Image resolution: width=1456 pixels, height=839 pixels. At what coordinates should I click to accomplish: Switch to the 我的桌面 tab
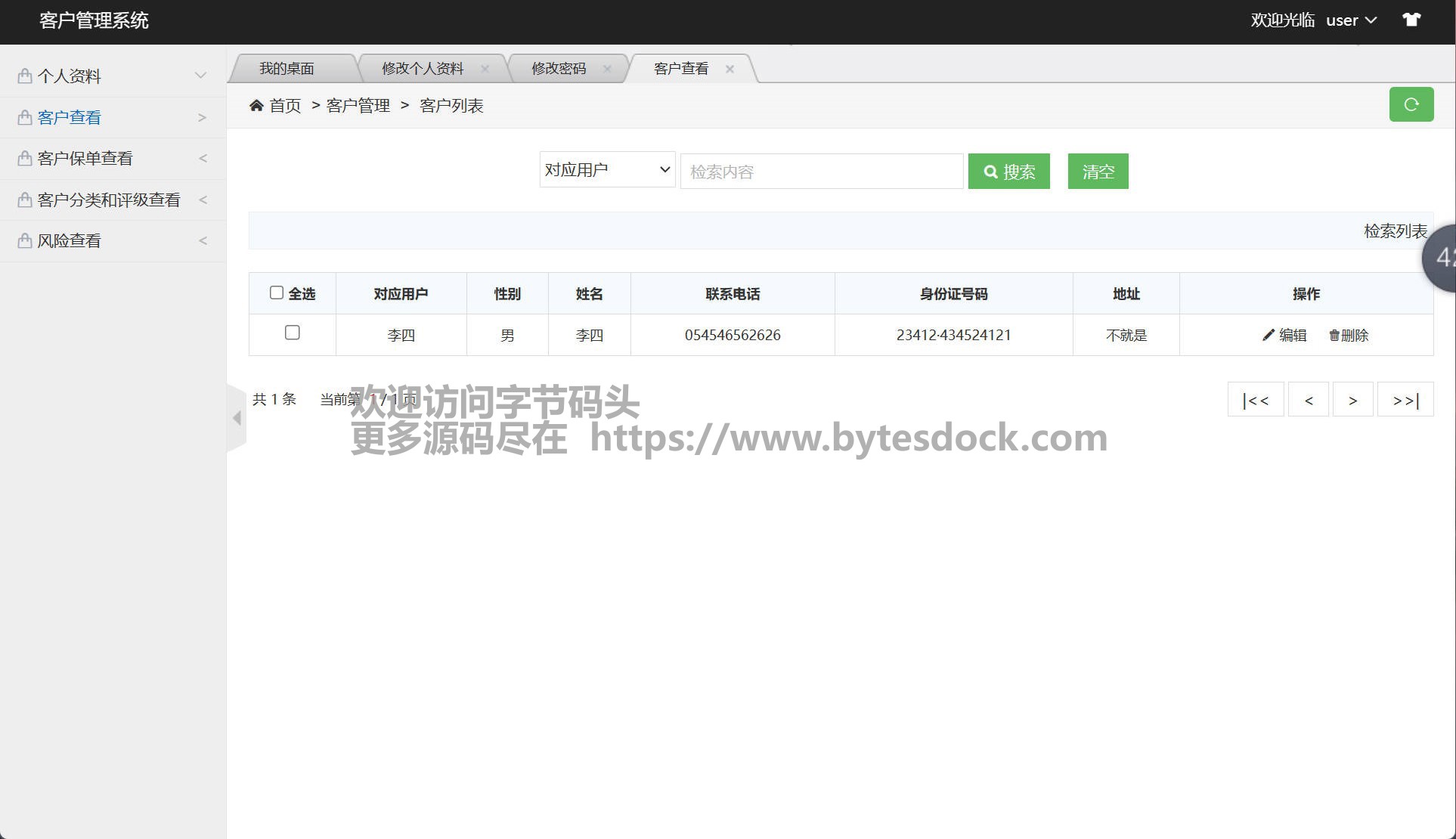[x=287, y=69]
